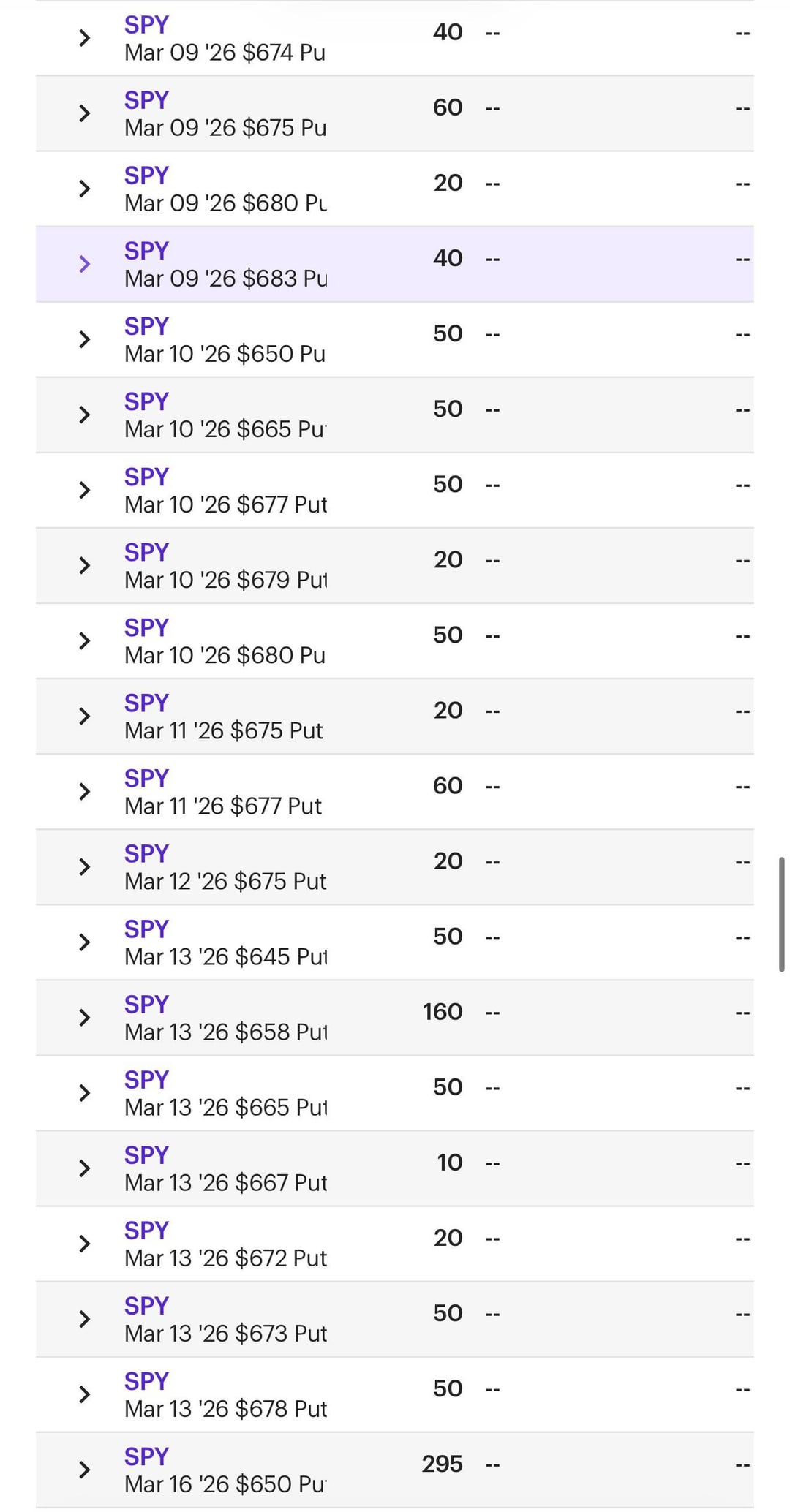Expand the Mar 09 $680 Put row

pos(84,189)
